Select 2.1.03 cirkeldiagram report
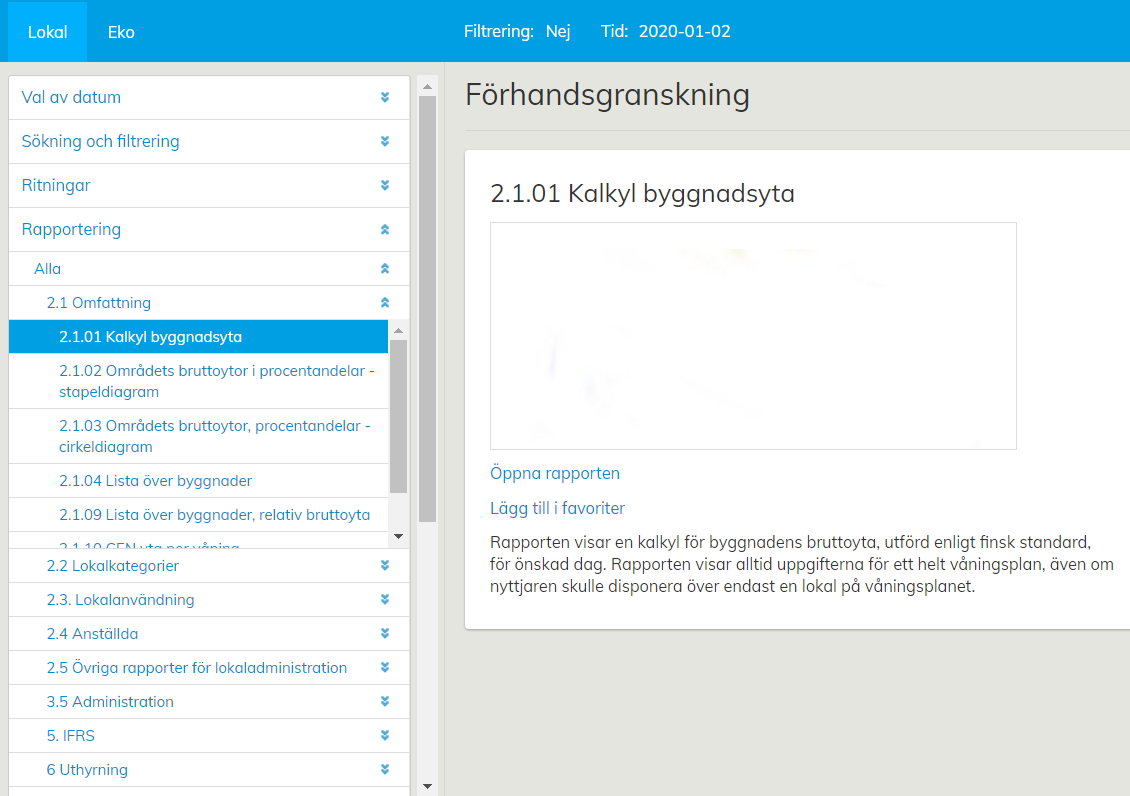The height and width of the screenshot is (796, 1130). [x=214, y=436]
